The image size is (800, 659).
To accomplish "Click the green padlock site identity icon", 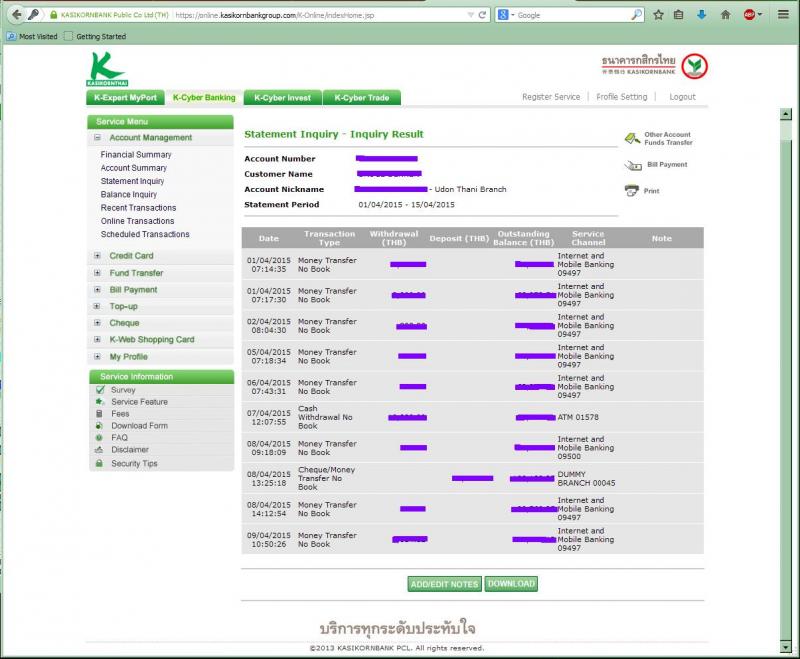I will 54,15.
